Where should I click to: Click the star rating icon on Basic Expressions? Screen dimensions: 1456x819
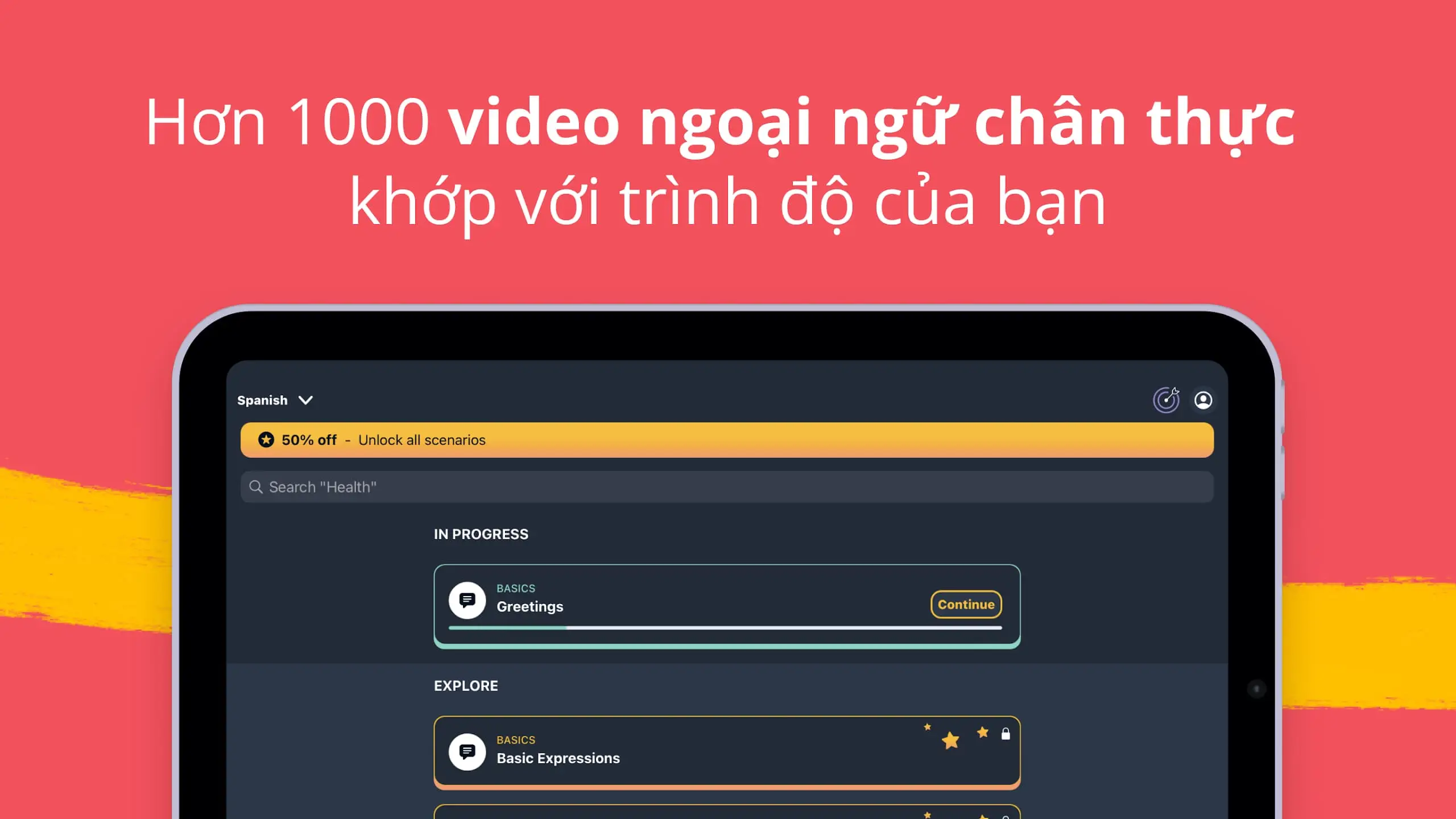click(x=950, y=740)
